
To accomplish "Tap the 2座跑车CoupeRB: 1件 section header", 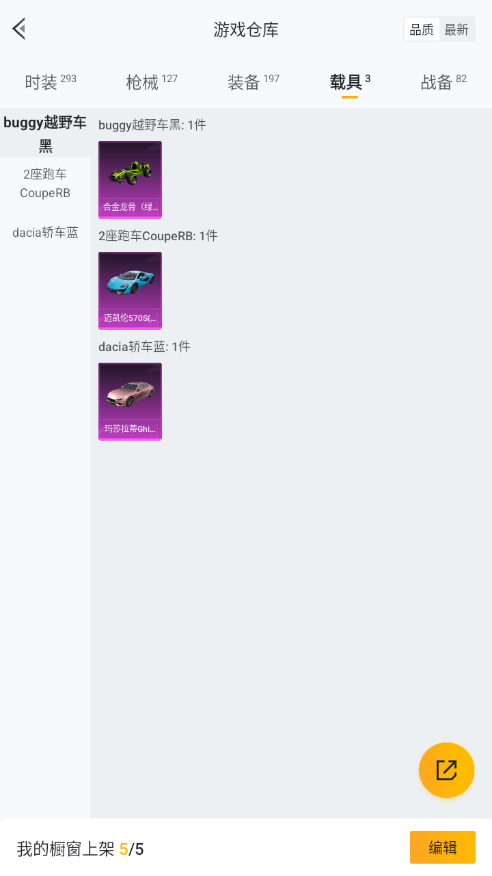I will click(x=158, y=236).
